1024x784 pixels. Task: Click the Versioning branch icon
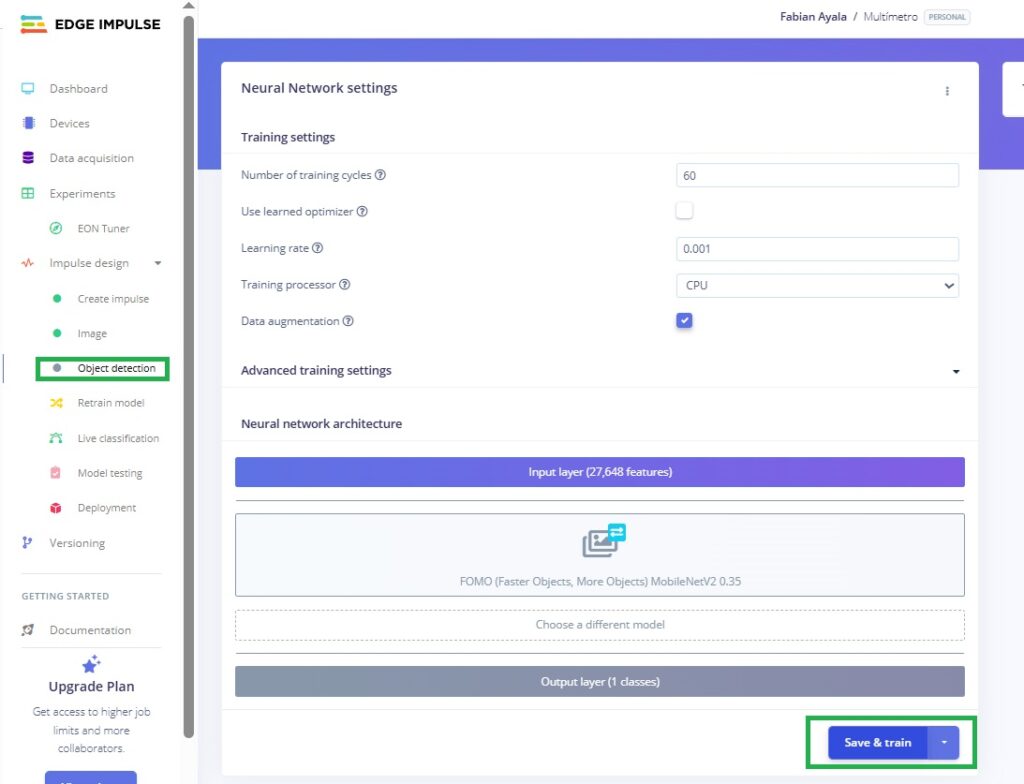click(28, 543)
